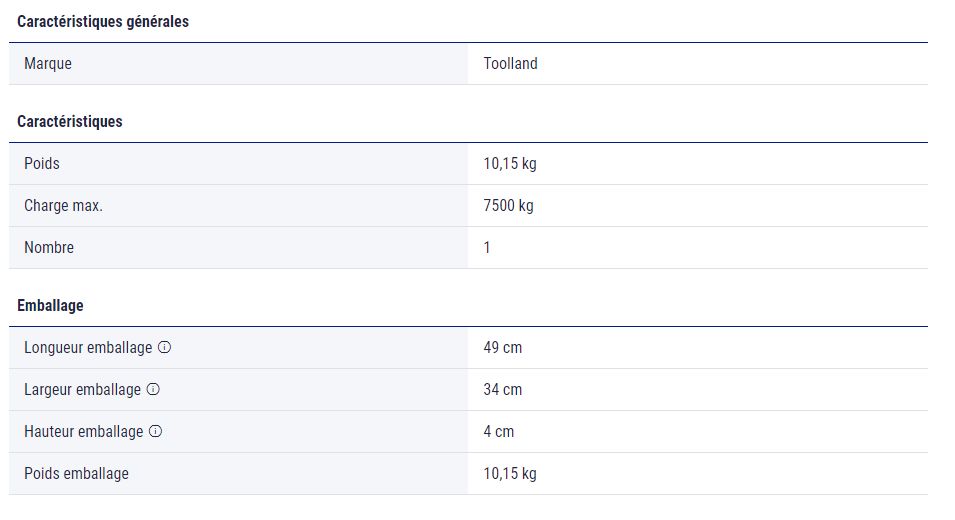Select the Toolland brand value
This screenshot has width=955, height=520.
pos(510,64)
